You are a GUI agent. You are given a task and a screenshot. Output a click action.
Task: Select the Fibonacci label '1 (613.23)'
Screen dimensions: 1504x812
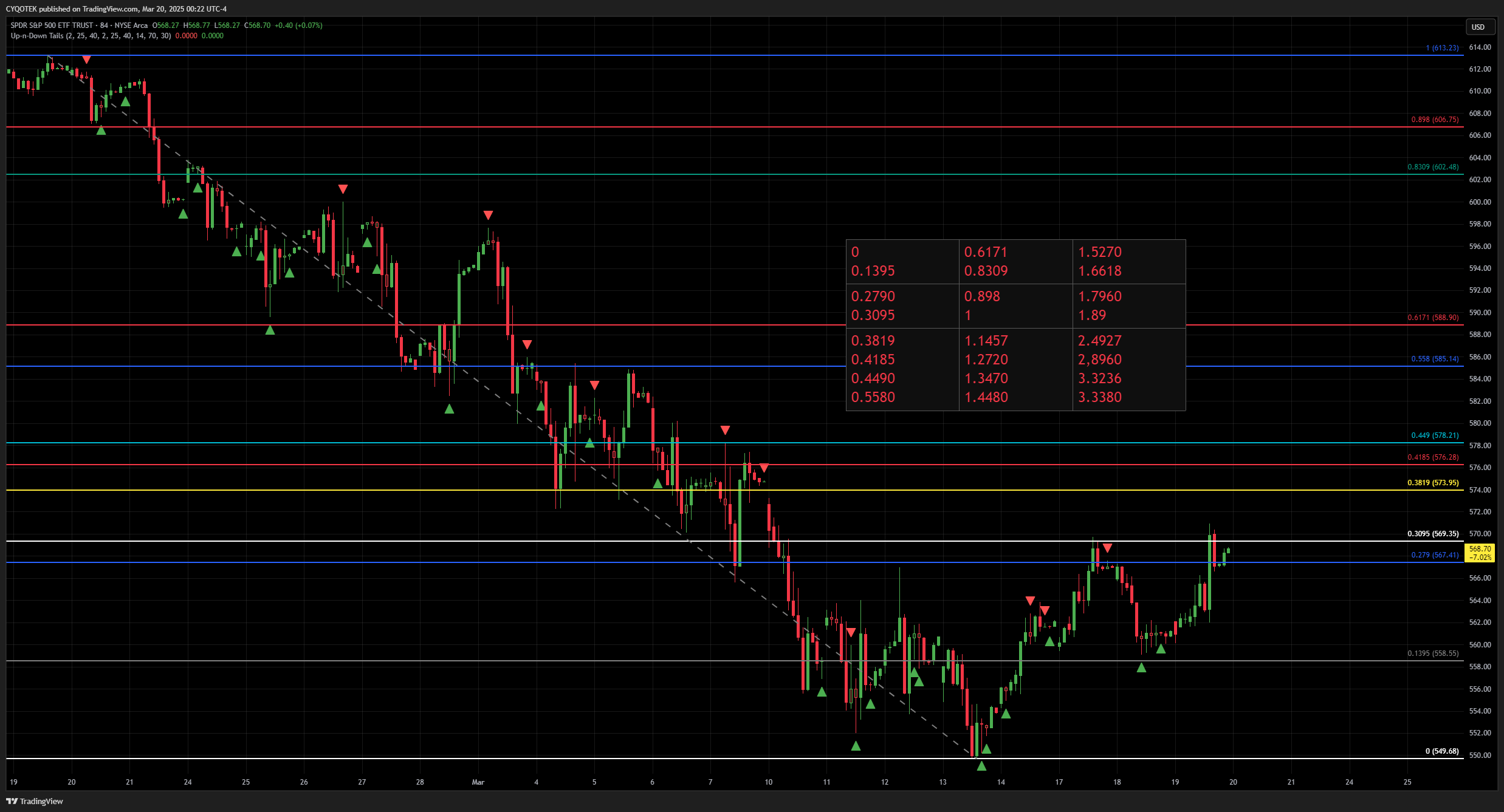1442,48
